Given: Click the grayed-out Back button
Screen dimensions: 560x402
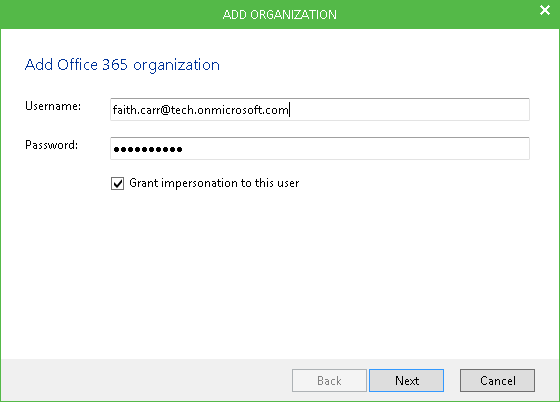Looking at the screenshot, I should coord(329,381).
